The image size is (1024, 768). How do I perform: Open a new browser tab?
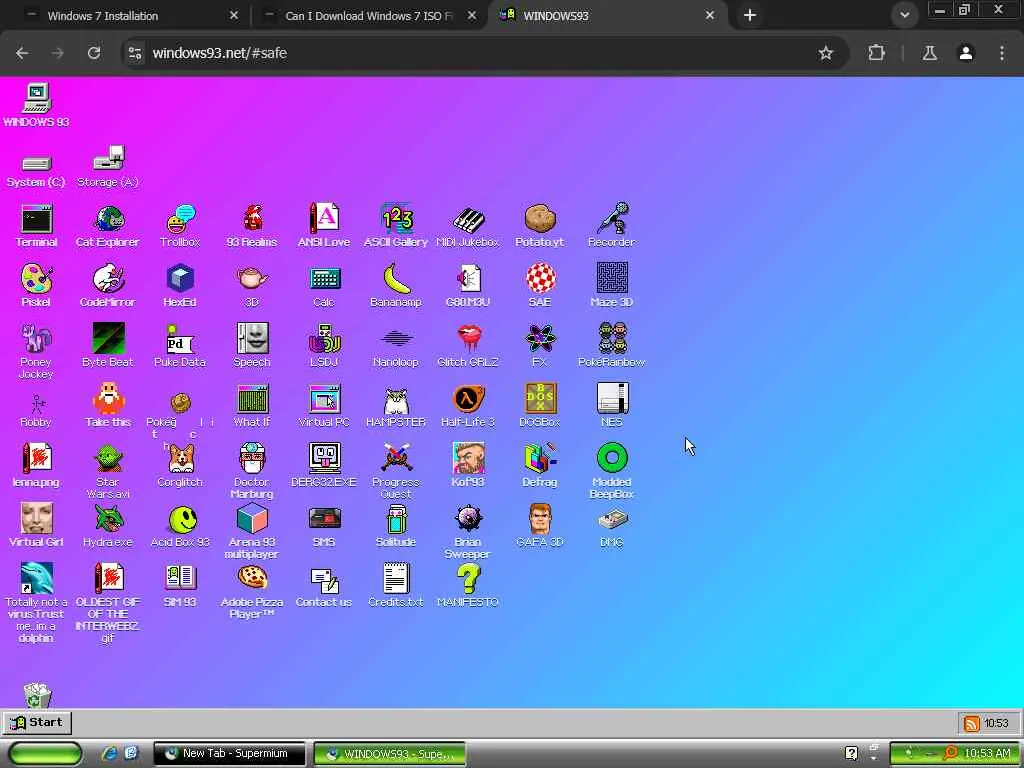(750, 15)
